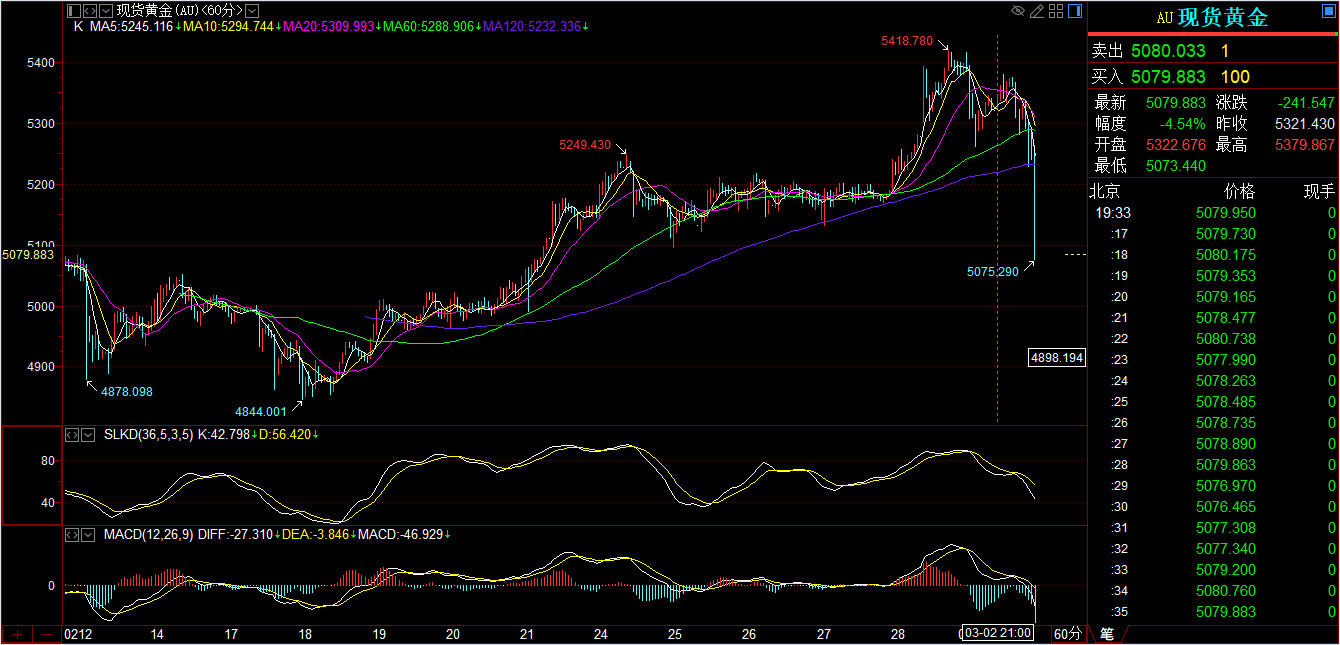Select the 笔 tab below tick list
The image size is (1340, 645).
pyautogui.click(x=1107, y=634)
